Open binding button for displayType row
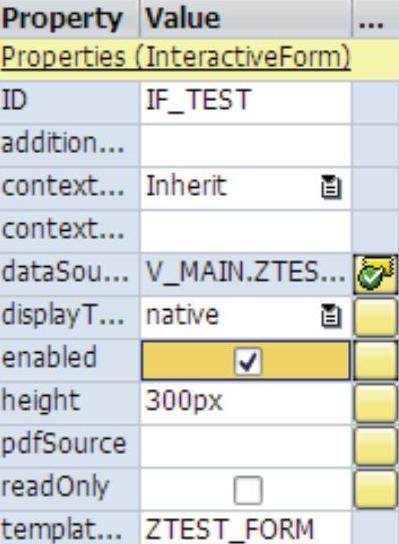The image size is (399, 544). pos(375,317)
